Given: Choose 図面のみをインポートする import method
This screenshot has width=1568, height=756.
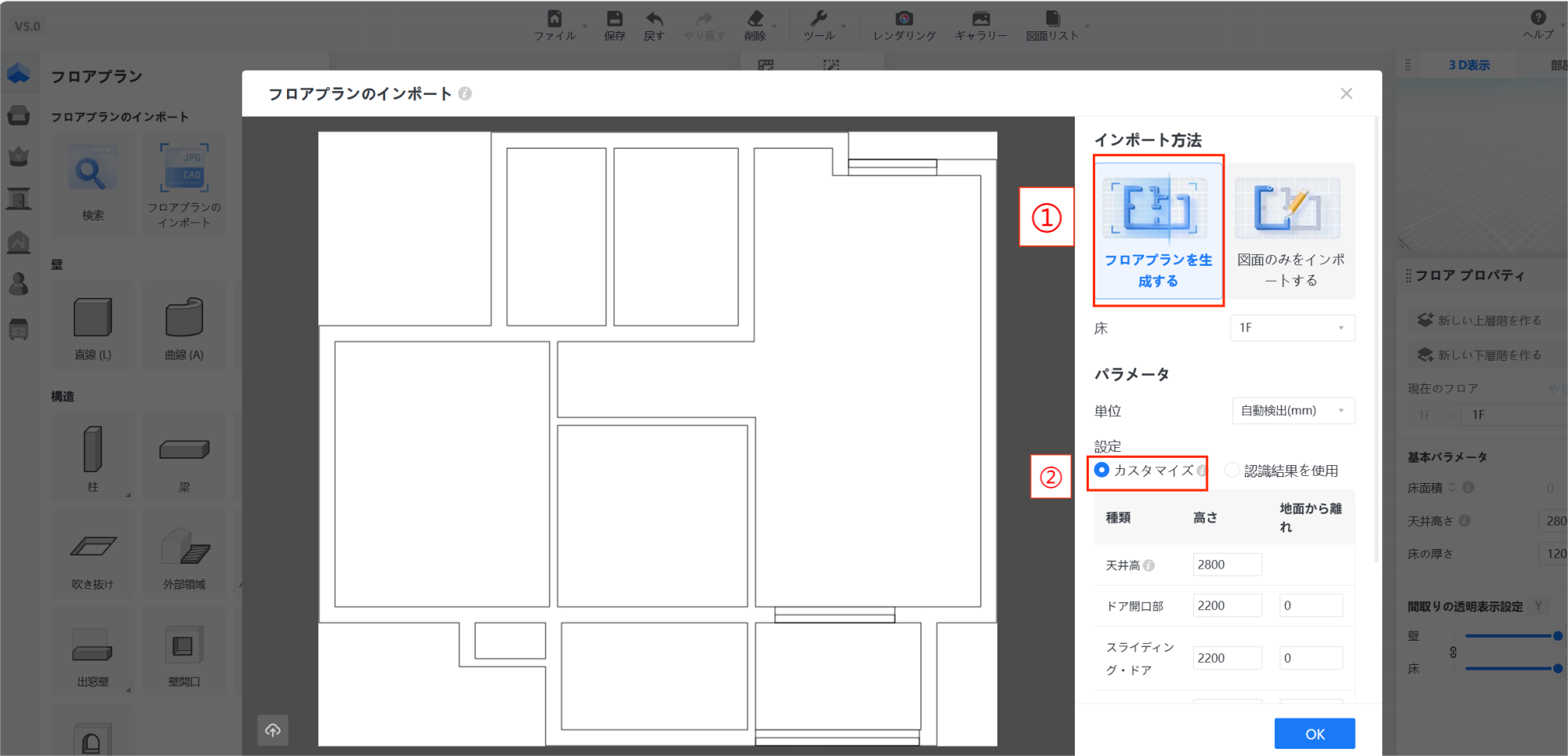Looking at the screenshot, I should click(x=1290, y=231).
